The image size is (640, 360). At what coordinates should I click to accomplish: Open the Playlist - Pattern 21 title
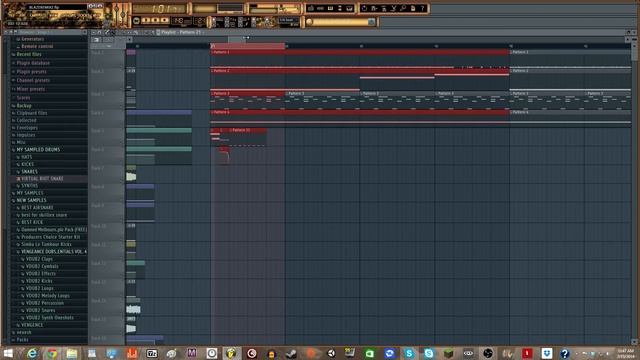(181, 32)
